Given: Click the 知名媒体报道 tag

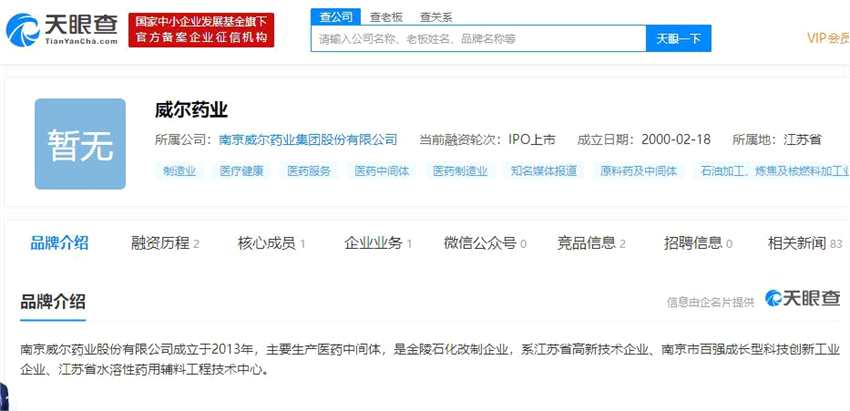Looking at the screenshot, I should point(544,171).
